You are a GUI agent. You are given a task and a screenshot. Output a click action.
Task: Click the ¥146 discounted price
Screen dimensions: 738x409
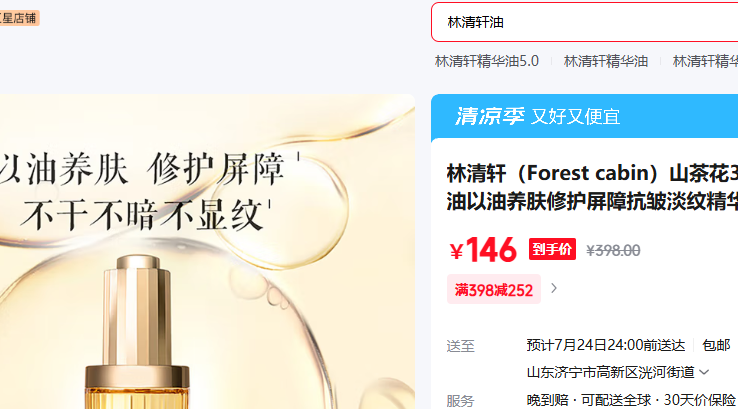pos(483,250)
